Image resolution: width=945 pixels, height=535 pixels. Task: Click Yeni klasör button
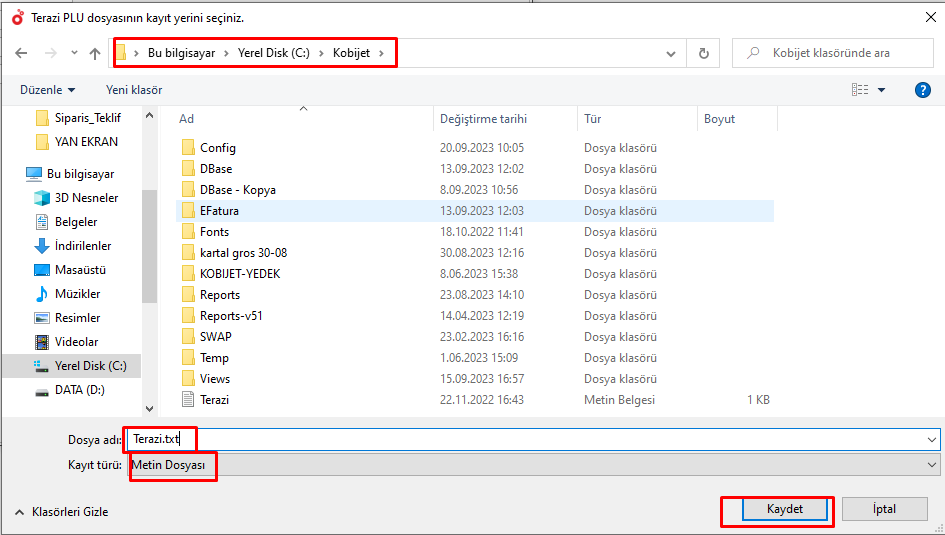coord(134,90)
